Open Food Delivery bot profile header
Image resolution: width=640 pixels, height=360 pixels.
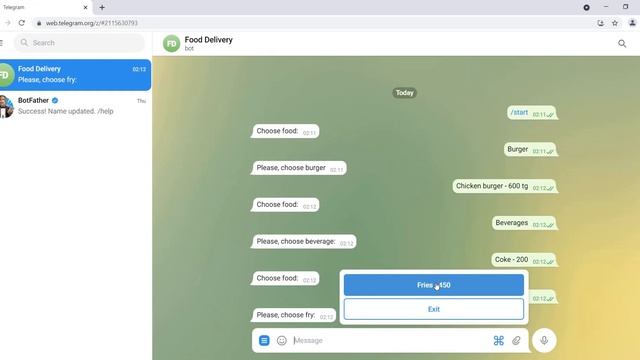[x=208, y=43]
